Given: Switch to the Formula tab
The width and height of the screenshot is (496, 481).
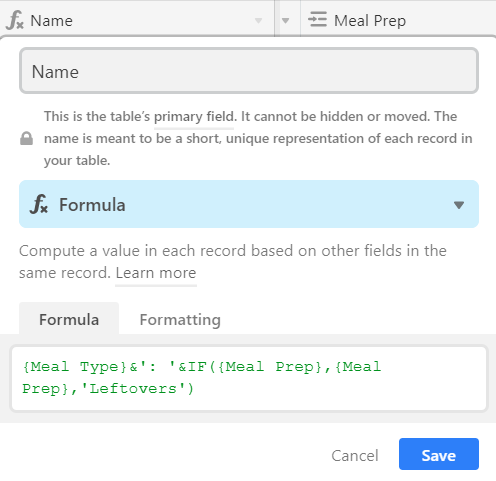Looking at the screenshot, I should pyautogui.click(x=69, y=319).
